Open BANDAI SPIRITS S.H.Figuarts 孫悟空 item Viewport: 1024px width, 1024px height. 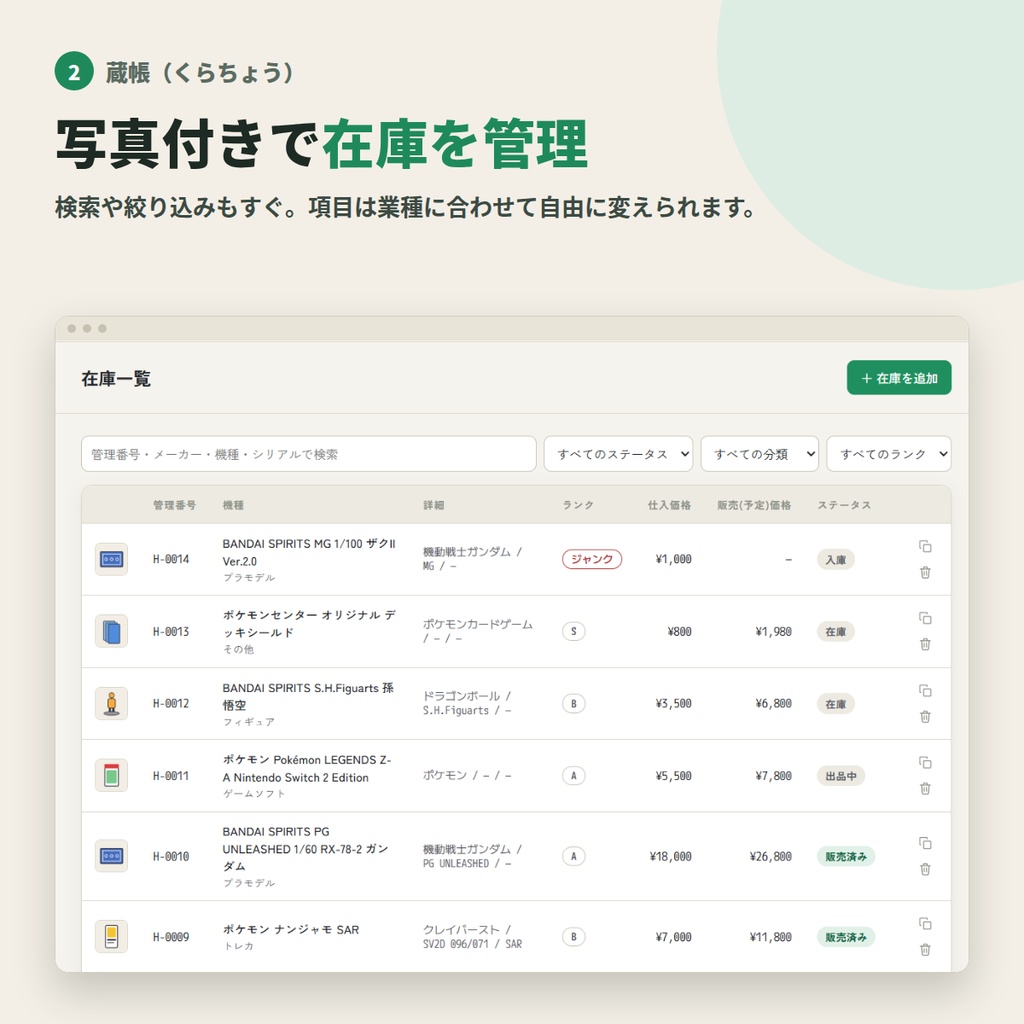tap(308, 696)
